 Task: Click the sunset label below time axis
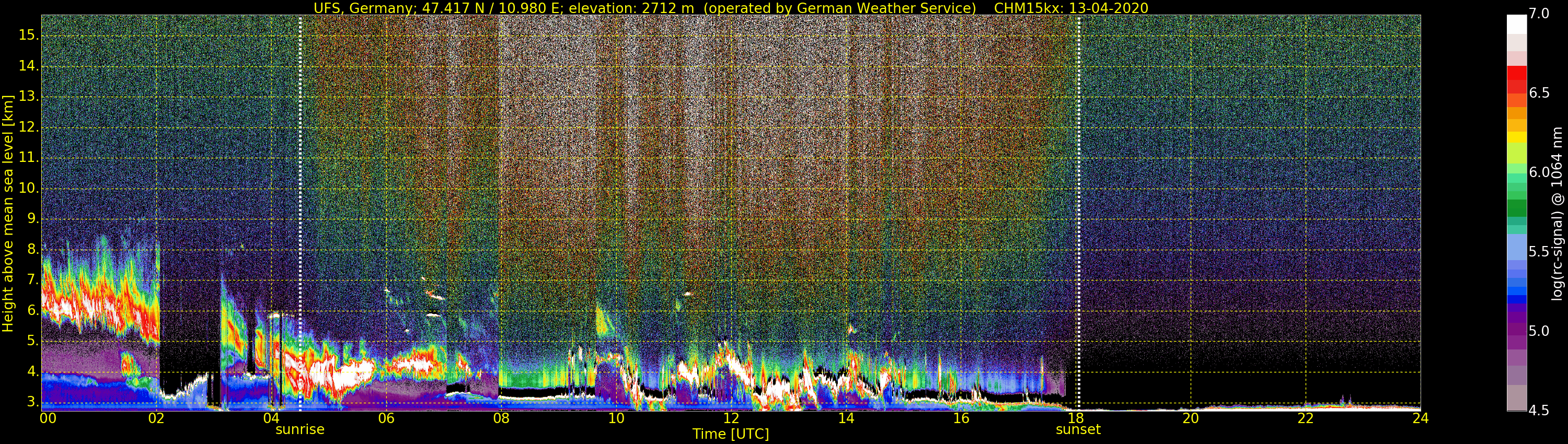(1078, 429)
